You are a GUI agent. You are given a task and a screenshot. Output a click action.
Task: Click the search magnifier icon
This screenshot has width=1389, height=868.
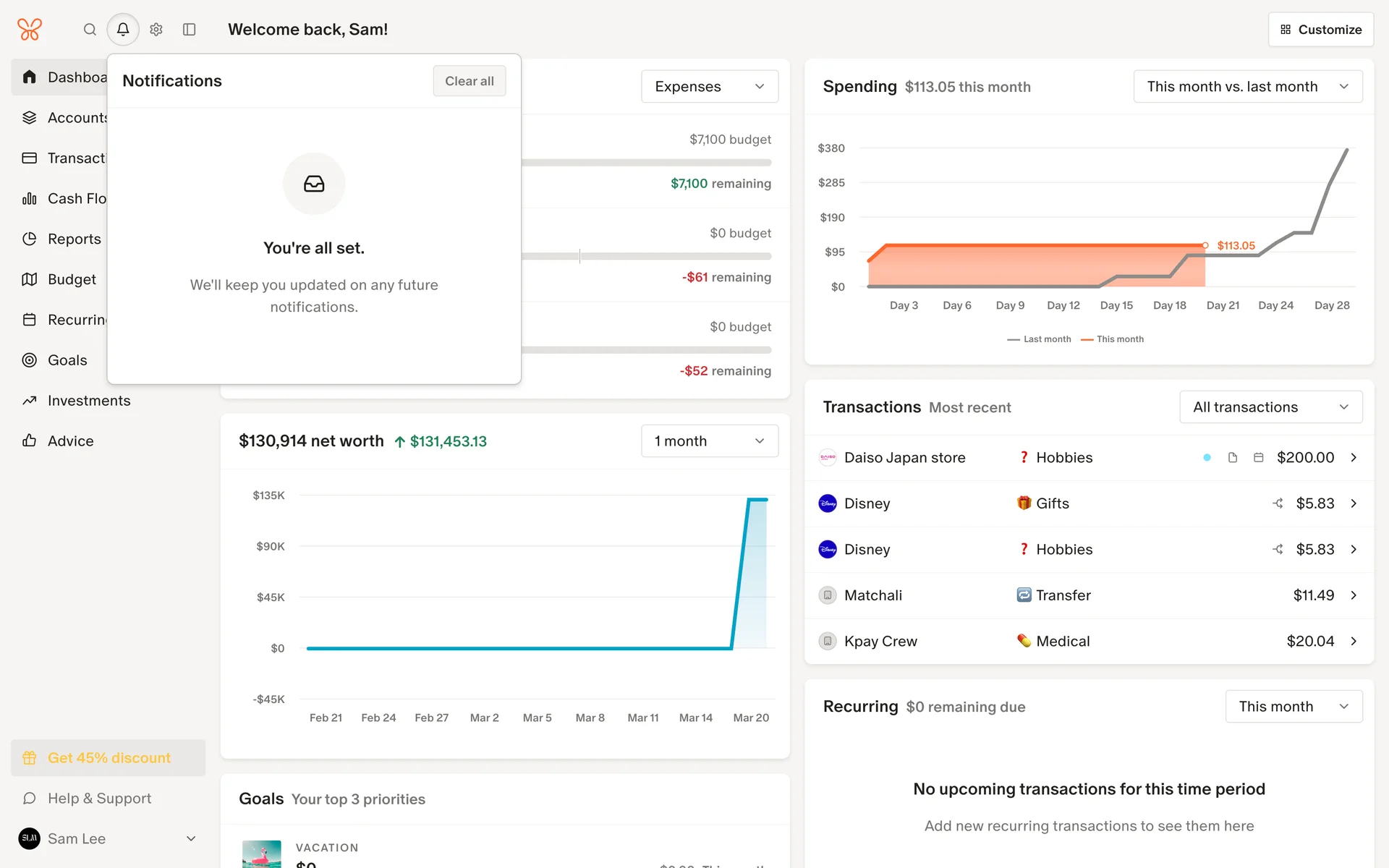click(x=90, y=30)
